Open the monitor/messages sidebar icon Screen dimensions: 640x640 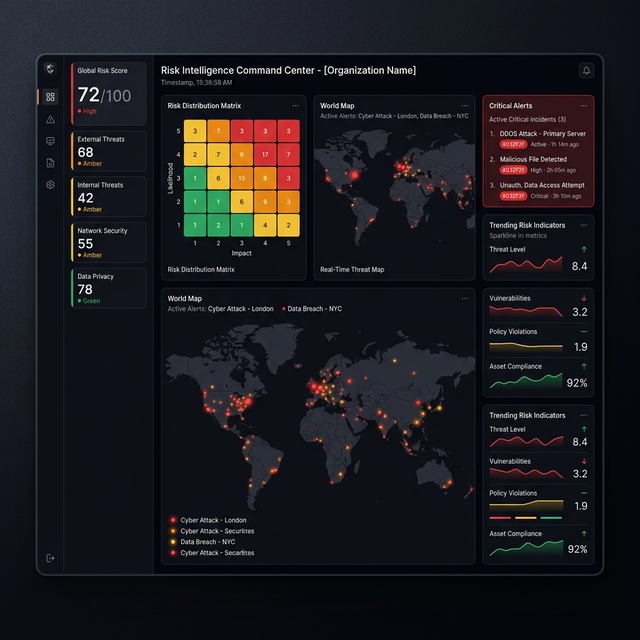click(50, 141)
